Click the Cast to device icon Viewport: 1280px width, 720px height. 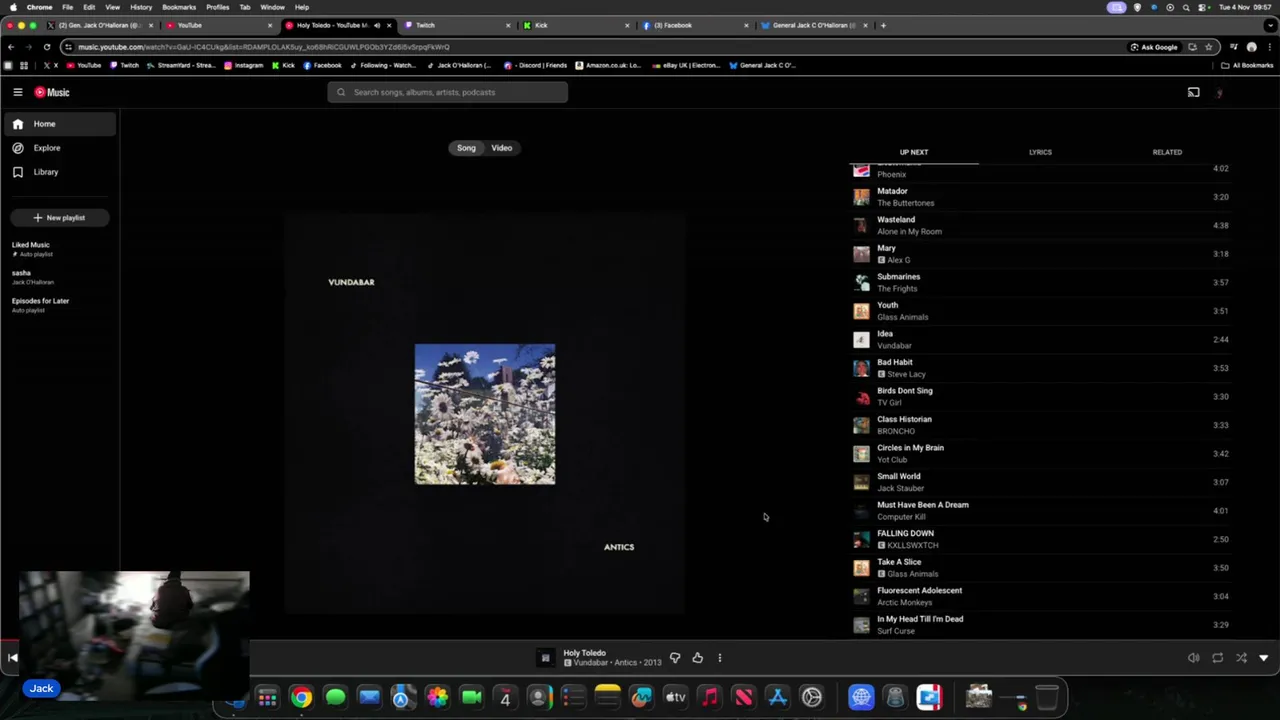click(1193, 92)
